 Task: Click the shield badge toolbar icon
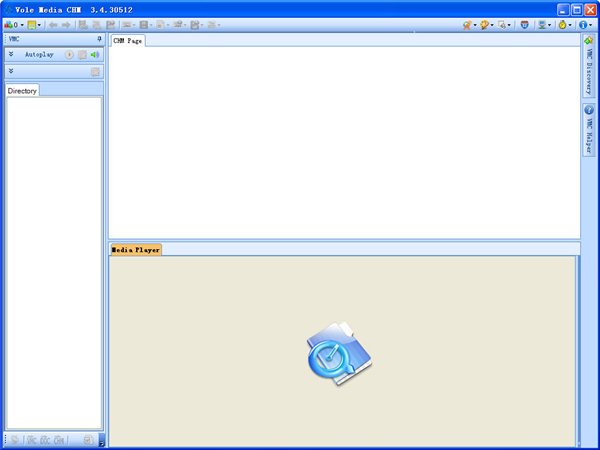(x=525, y=25)
